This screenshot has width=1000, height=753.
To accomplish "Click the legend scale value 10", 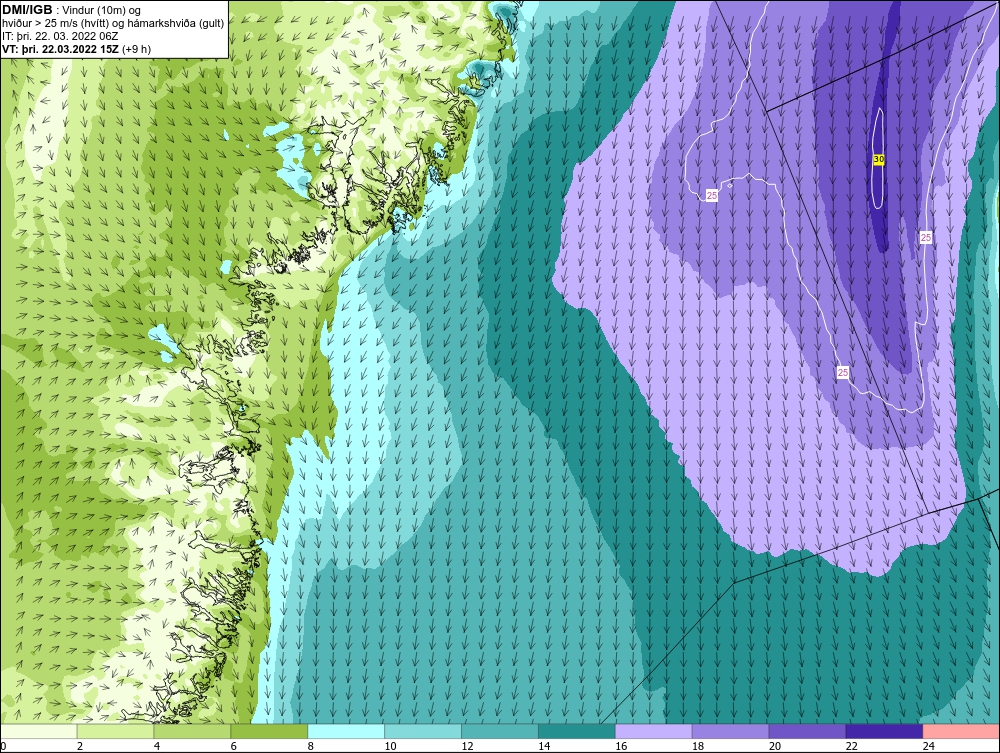I will (390, 746).
